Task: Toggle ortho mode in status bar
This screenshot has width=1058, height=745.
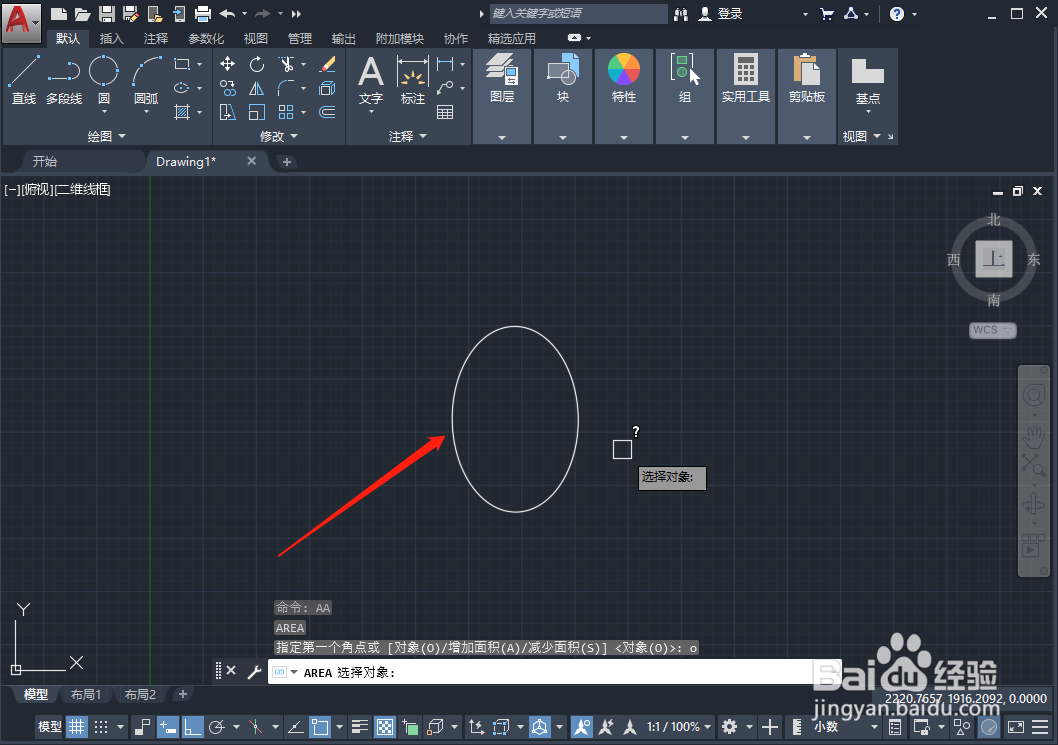Action: point(192,727)
